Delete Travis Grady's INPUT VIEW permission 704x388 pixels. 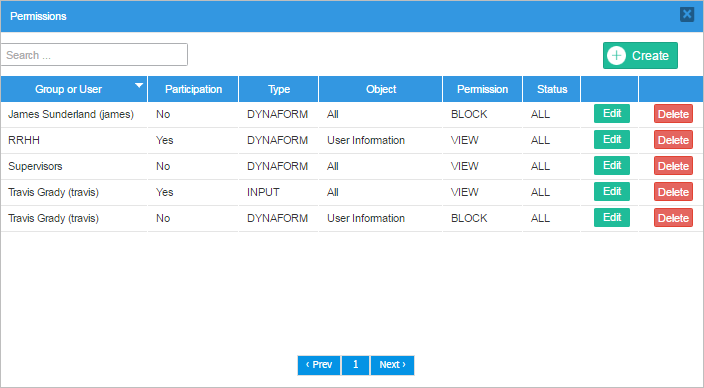click(673, 192)
